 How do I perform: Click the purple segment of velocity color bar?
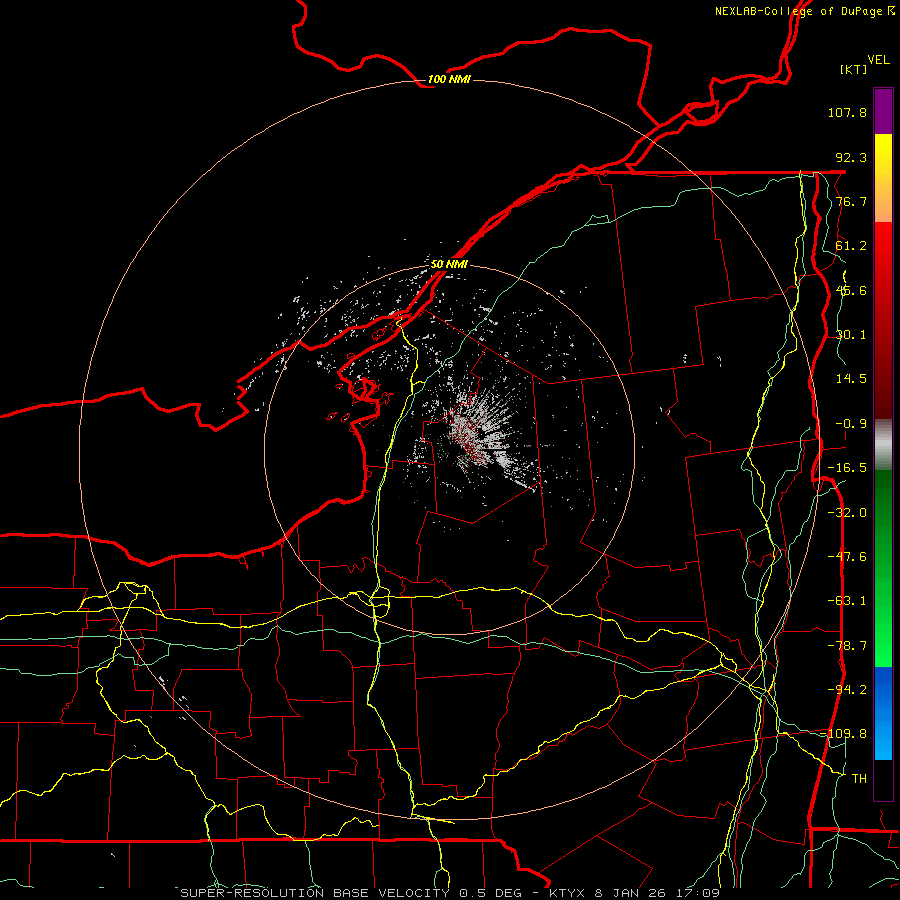(x=883, y=111)
